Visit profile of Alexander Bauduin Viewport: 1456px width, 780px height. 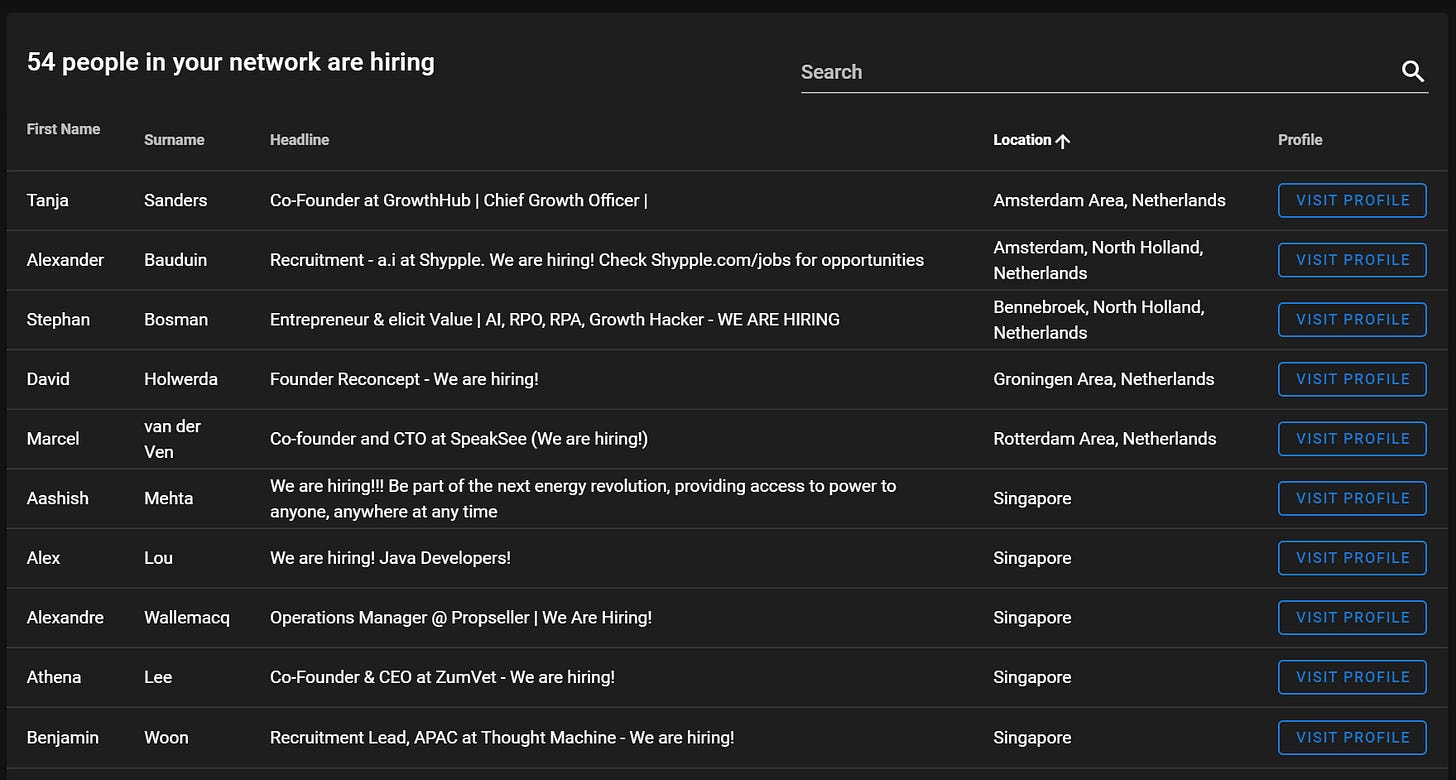pos(1352,260)
